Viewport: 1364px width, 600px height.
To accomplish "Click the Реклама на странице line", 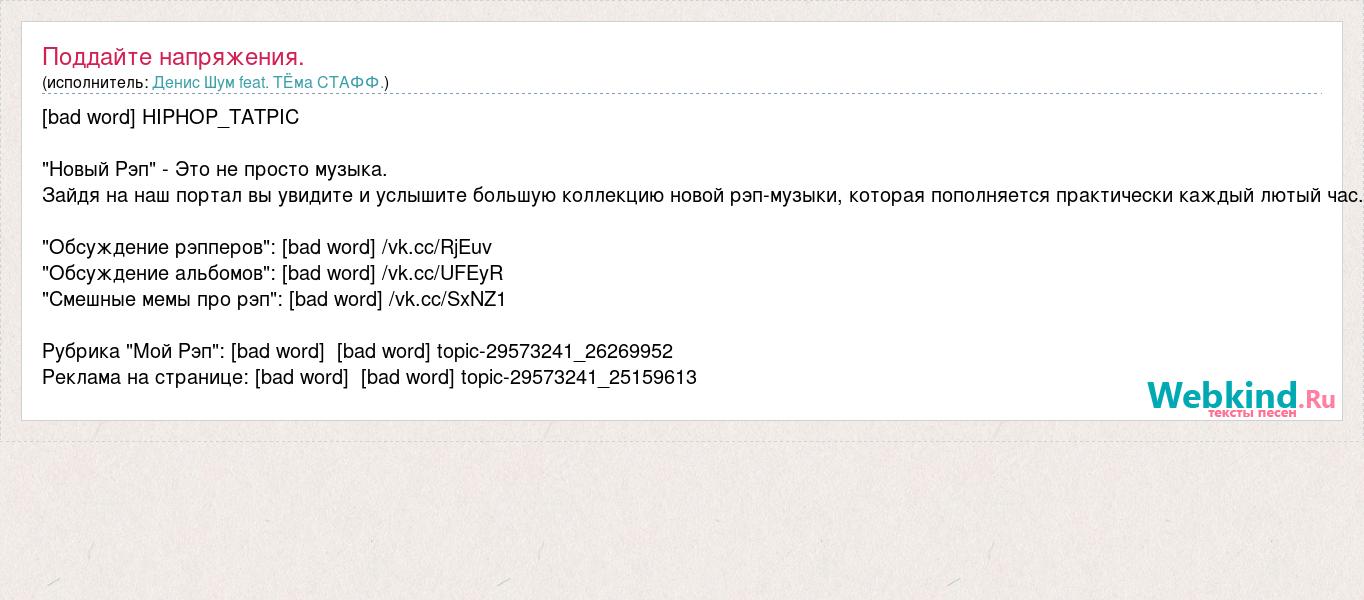I will tap(369, 377).
